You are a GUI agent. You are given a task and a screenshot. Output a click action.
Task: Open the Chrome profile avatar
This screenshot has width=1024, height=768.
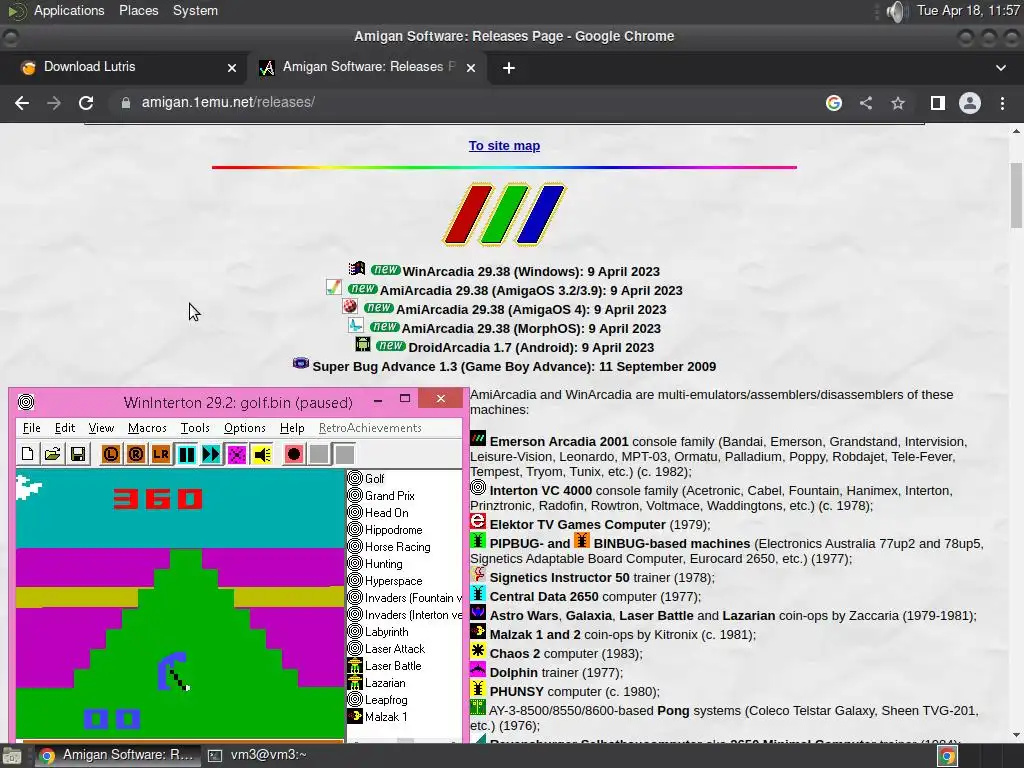pos(970,103)
